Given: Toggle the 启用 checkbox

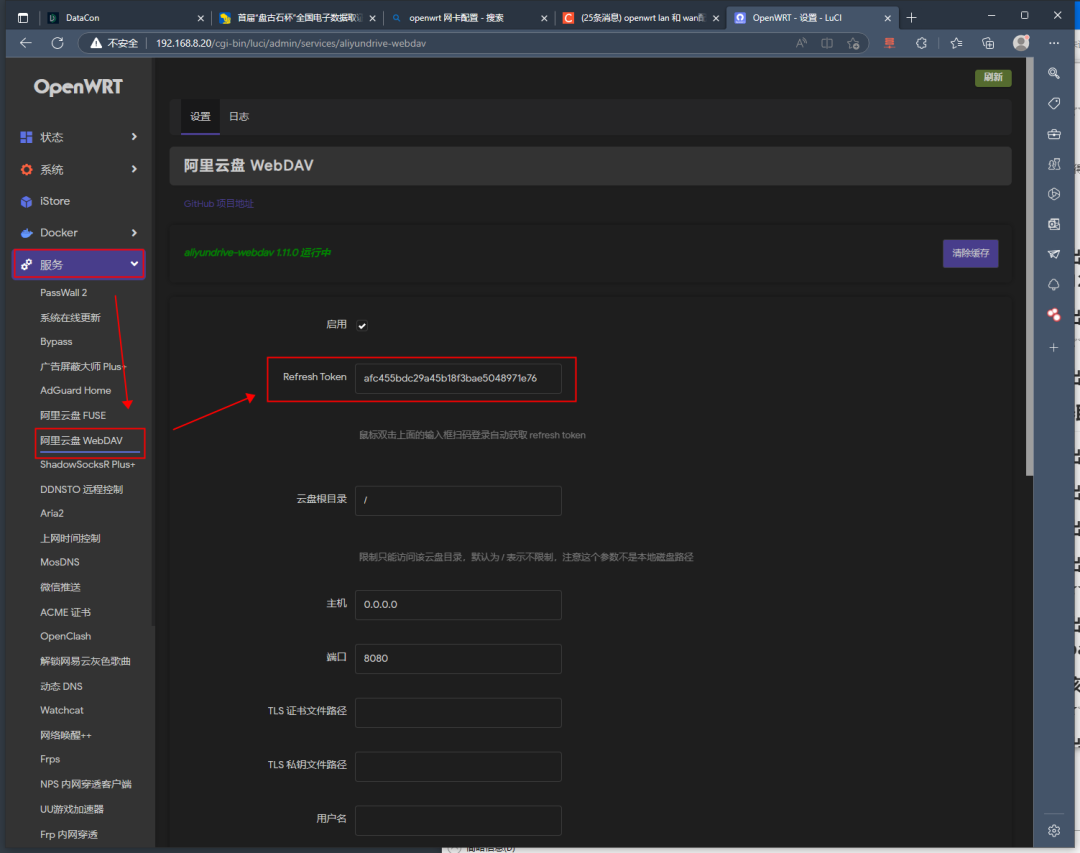Looking at the screenshot, I should click(362, 326).
